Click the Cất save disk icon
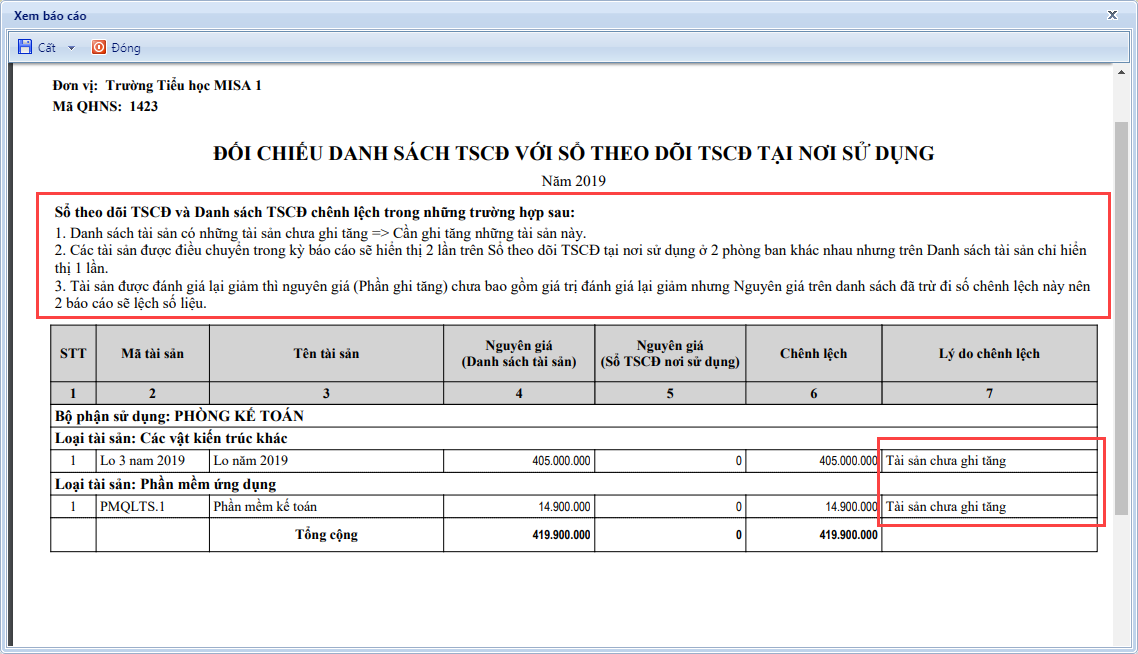The width and height of the screenshot is (1138, 654). tap(25, 47)
